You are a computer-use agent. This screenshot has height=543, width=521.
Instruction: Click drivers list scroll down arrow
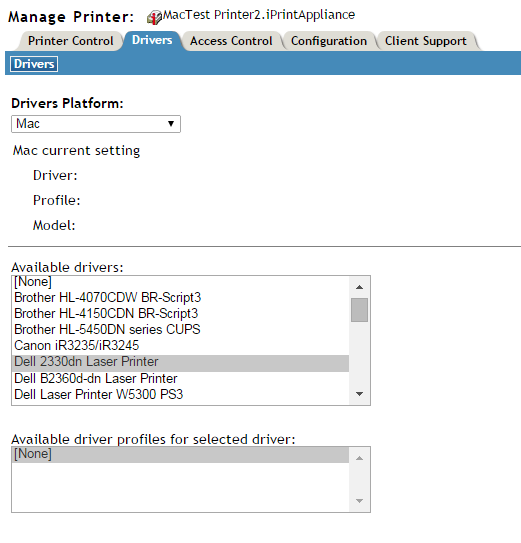tap(360, 394)
